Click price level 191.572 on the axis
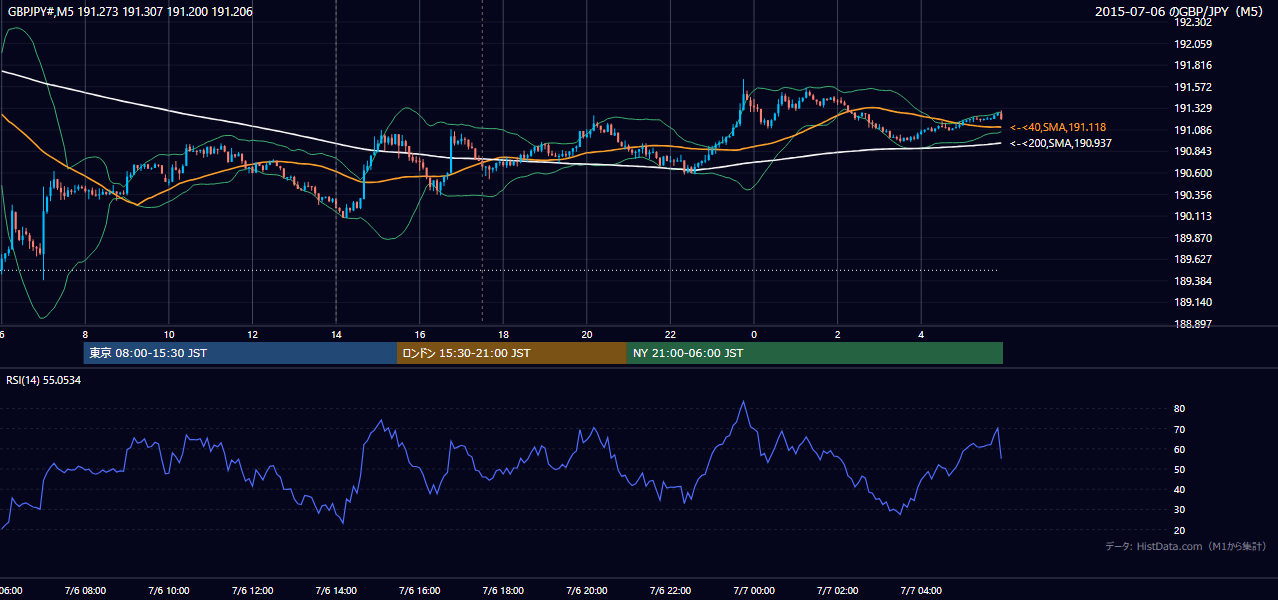Viewport: 1278px width, 600px height. click(1193, 87)
